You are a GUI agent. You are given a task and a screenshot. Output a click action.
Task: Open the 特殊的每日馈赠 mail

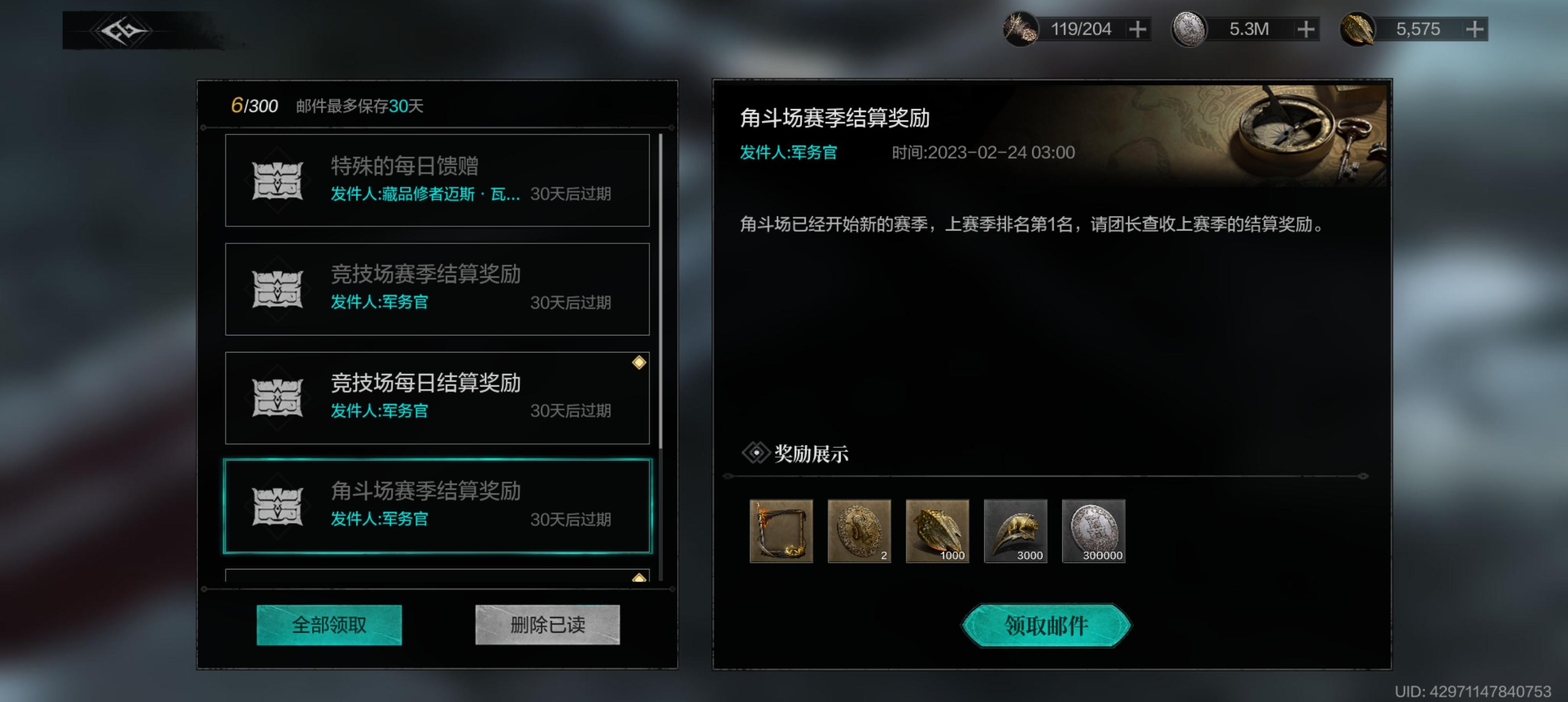coord(437,180)
